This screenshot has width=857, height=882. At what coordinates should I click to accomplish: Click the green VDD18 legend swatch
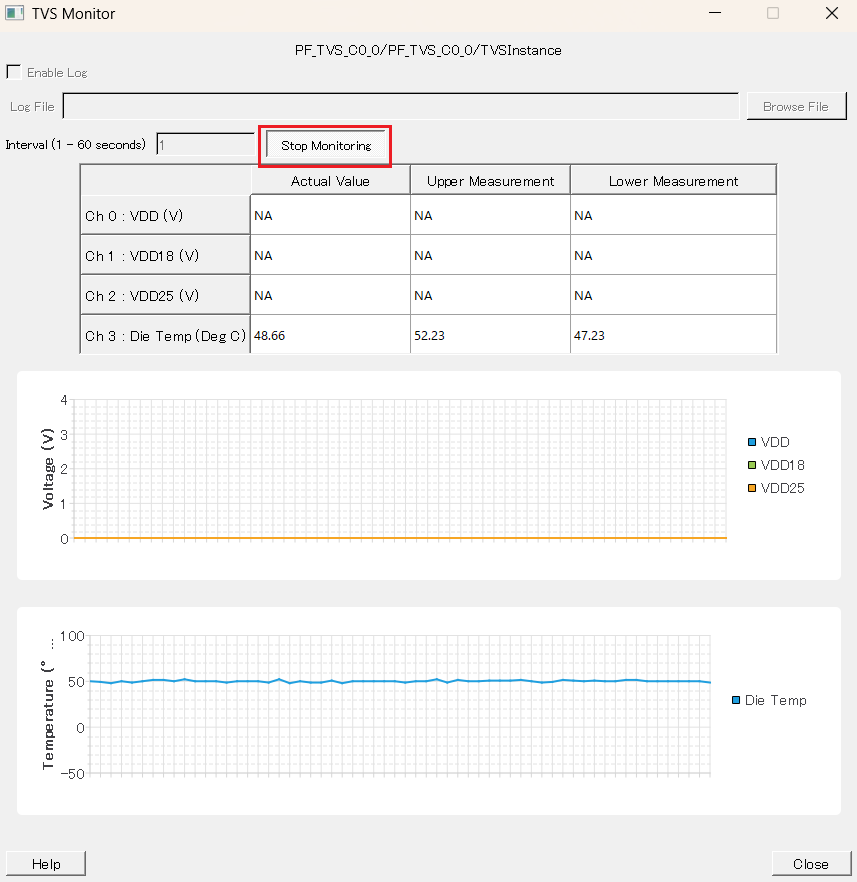pyautogui.click(x=752, y=465)
